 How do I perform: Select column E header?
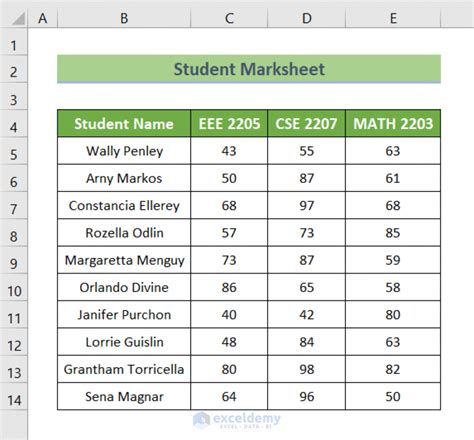click(393, 18)
